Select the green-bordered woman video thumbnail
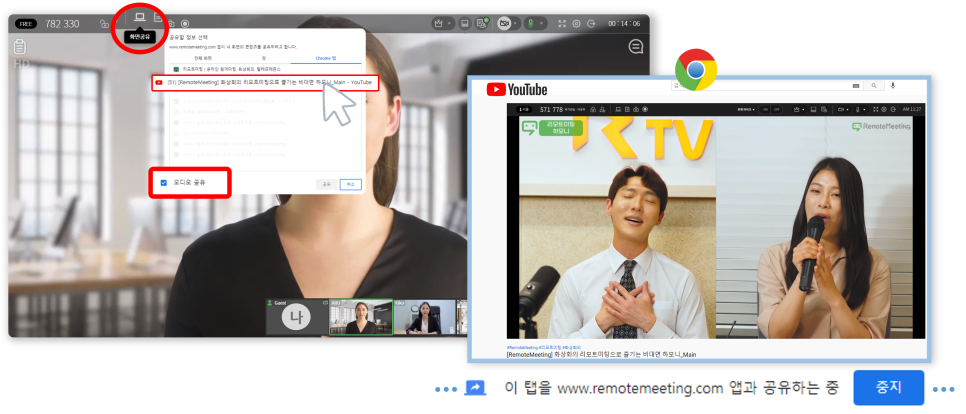Image resolution: width=966 pixels, height=414 pixels. pos(361,317)
